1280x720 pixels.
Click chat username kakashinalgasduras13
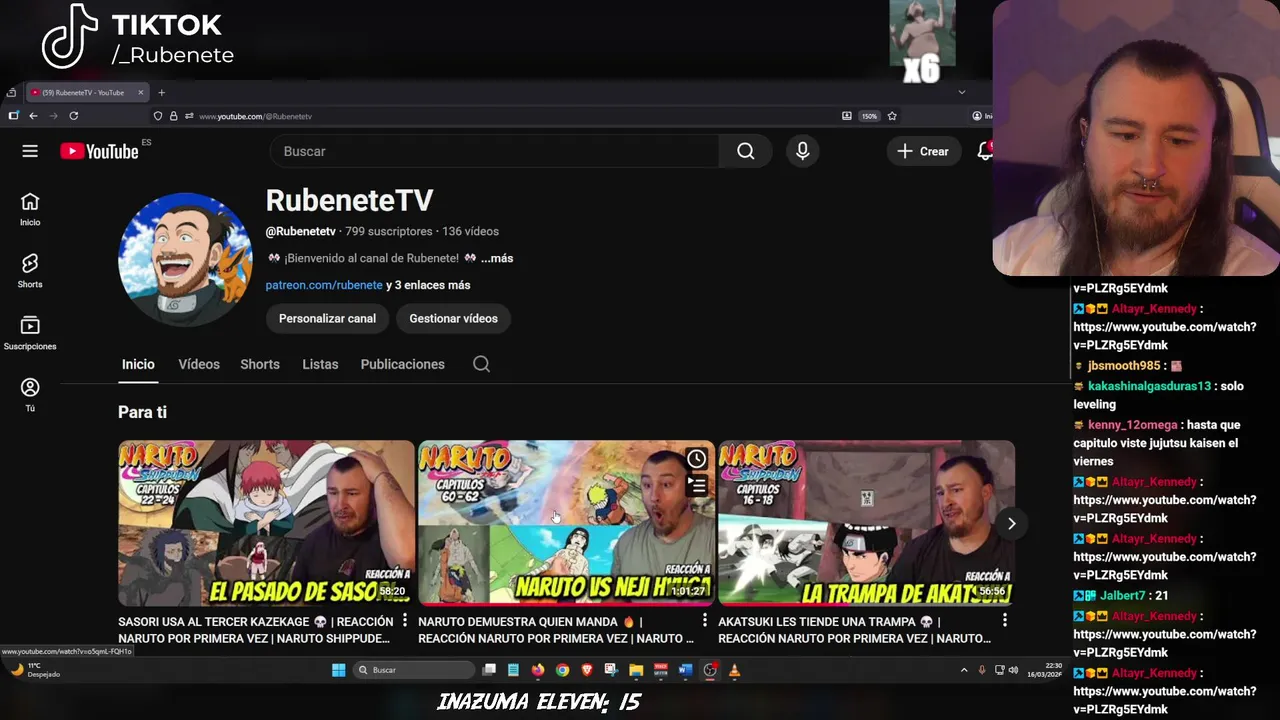[x=1150, y=386]
